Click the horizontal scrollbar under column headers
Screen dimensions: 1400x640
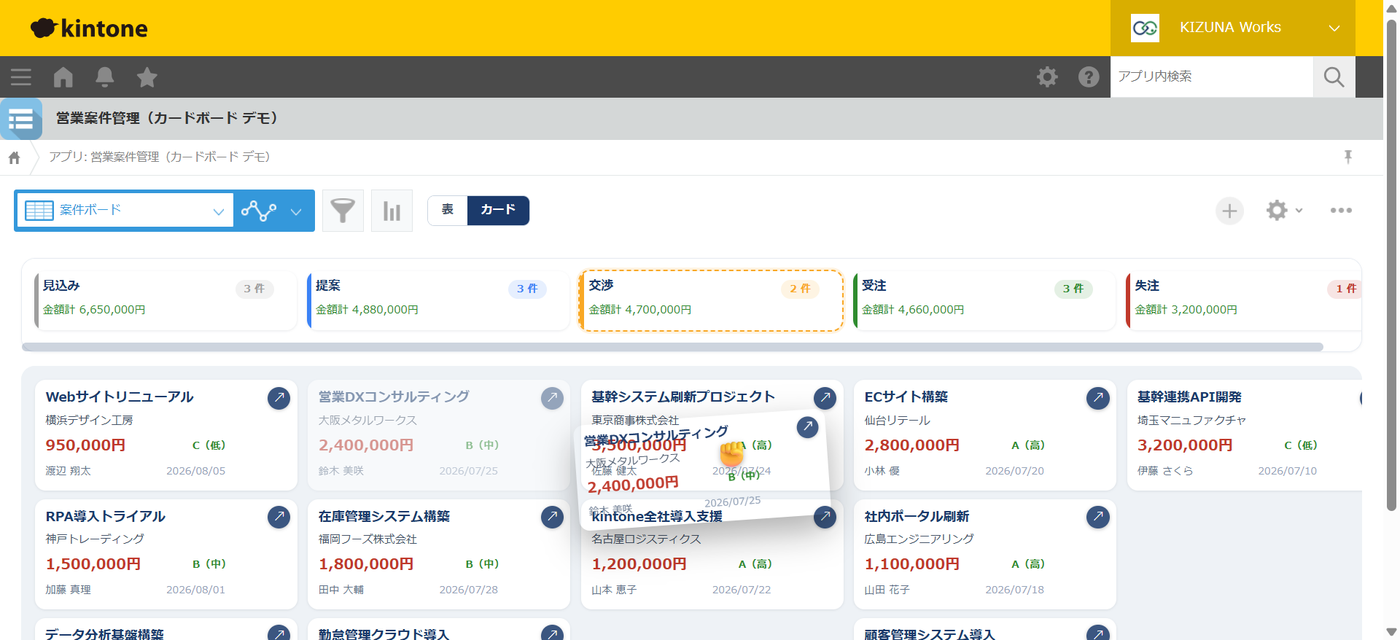[672, 347]
